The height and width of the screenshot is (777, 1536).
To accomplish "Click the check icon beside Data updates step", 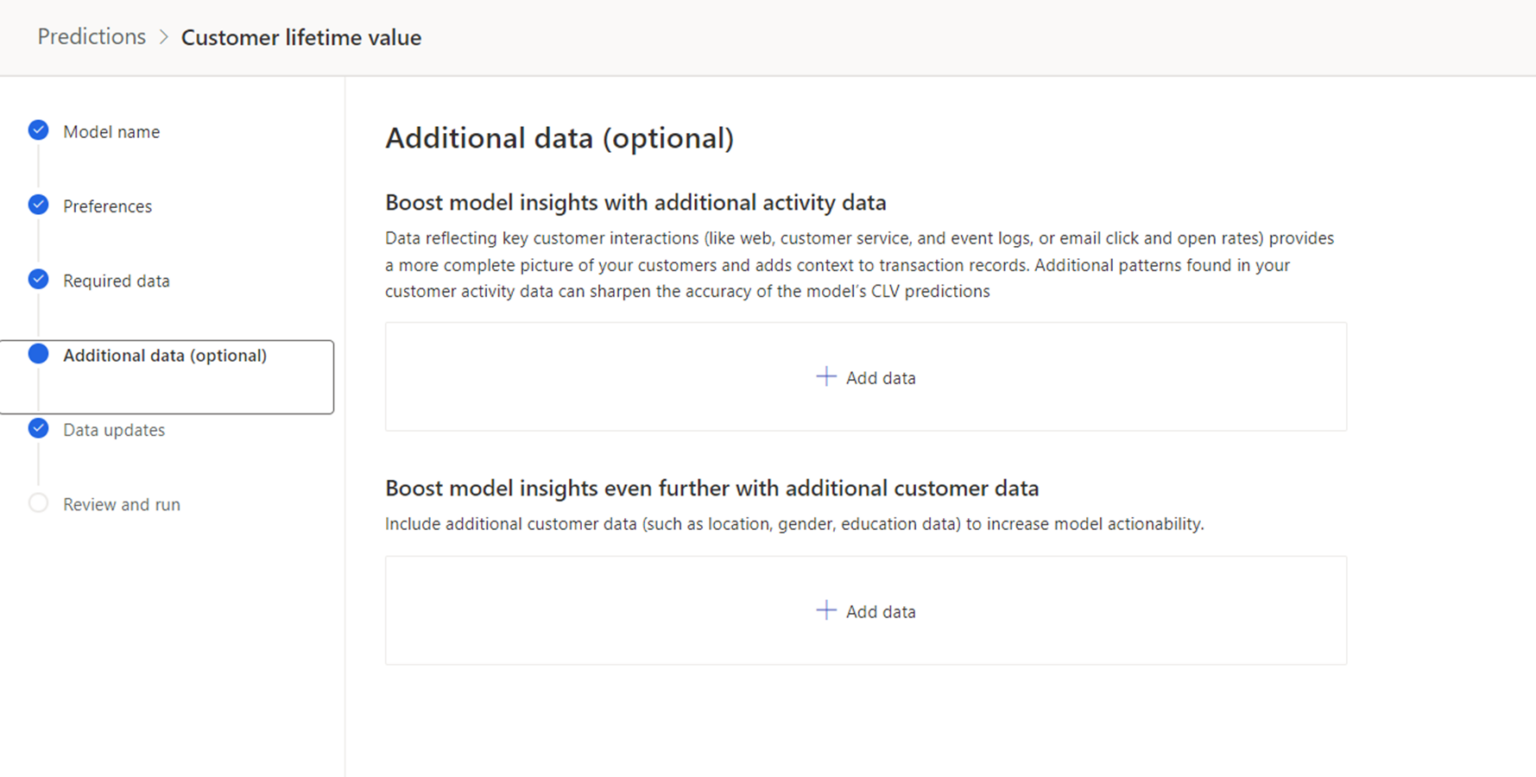I will (x=38, y=428).
